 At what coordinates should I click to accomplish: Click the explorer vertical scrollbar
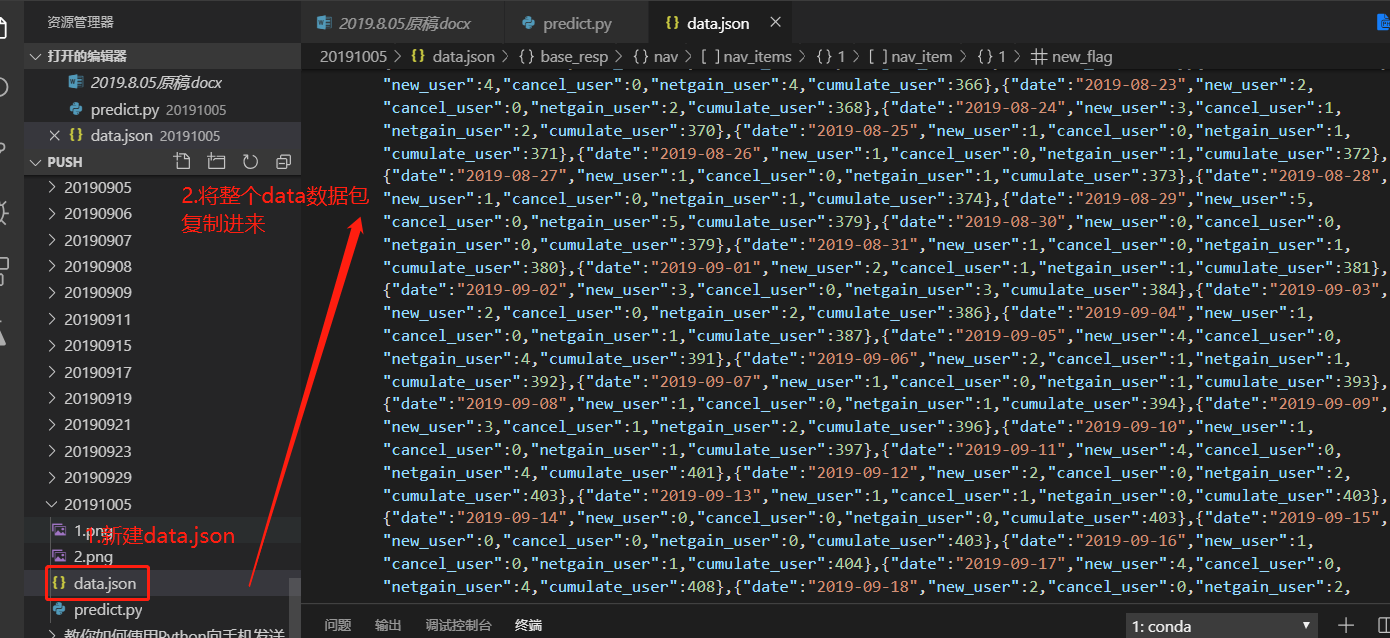[294, 607]
